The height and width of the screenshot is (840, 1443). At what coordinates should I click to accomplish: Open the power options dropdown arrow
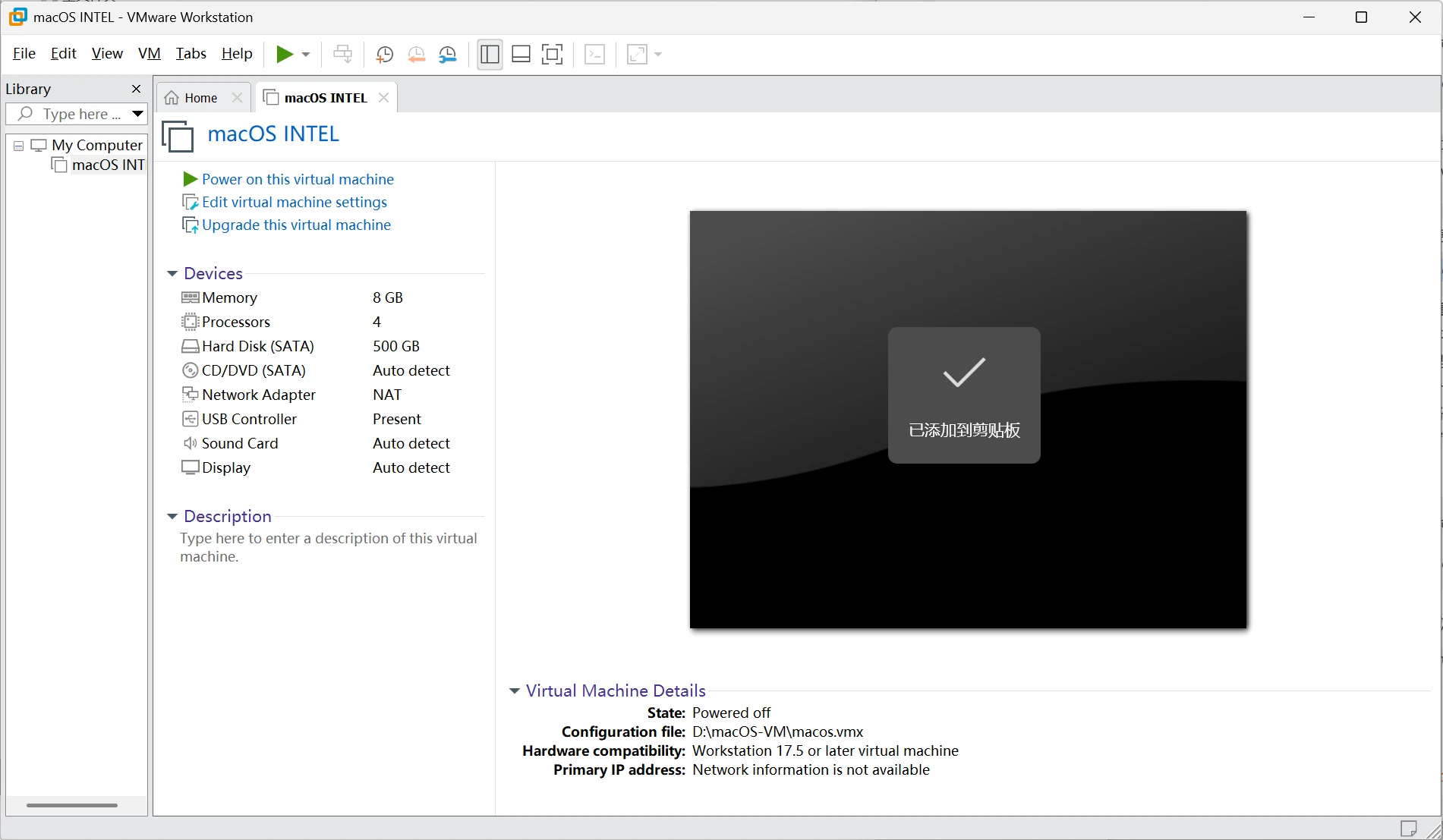point(306,54)
